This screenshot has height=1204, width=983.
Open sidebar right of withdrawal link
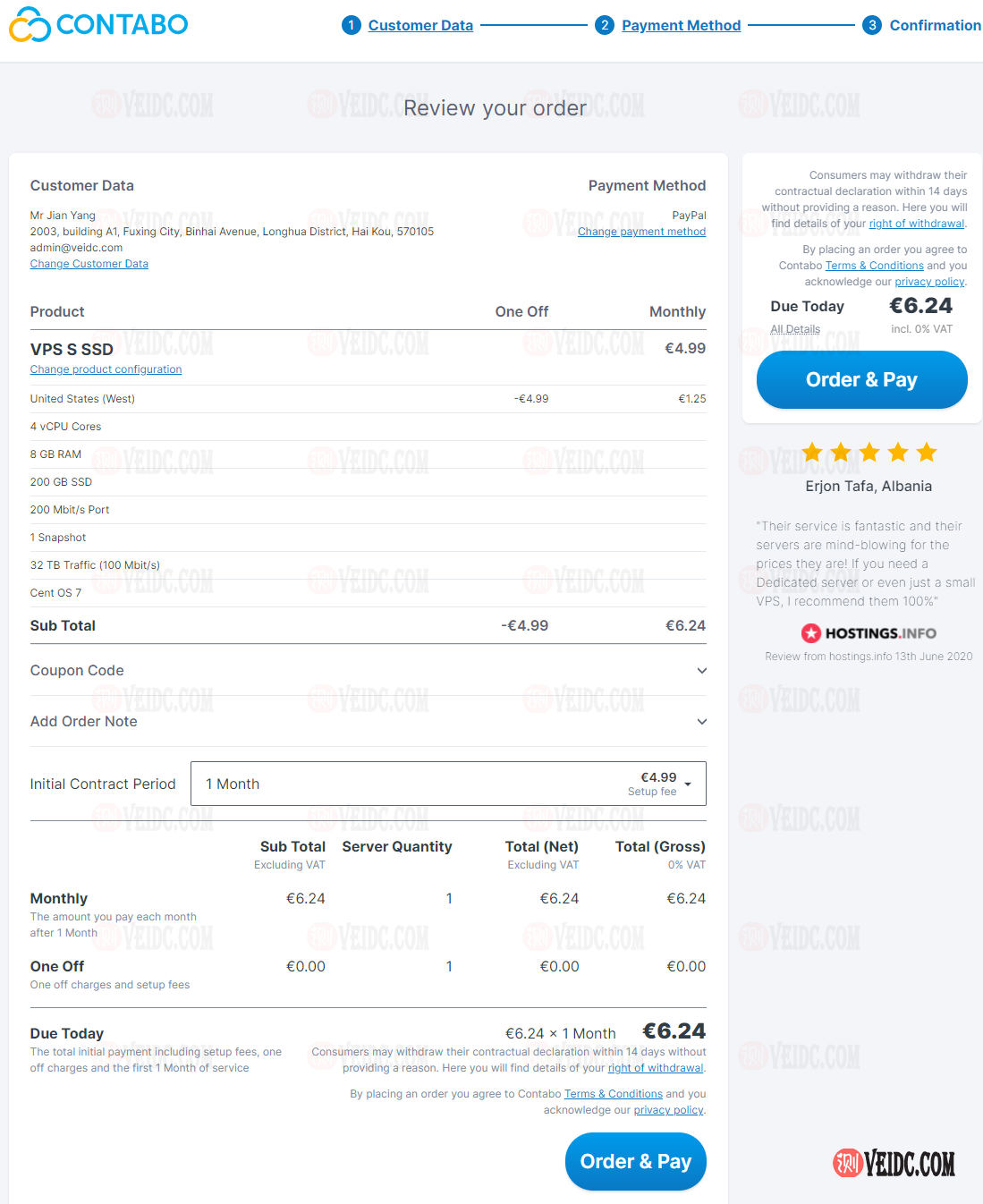click(x=917, y=224)
